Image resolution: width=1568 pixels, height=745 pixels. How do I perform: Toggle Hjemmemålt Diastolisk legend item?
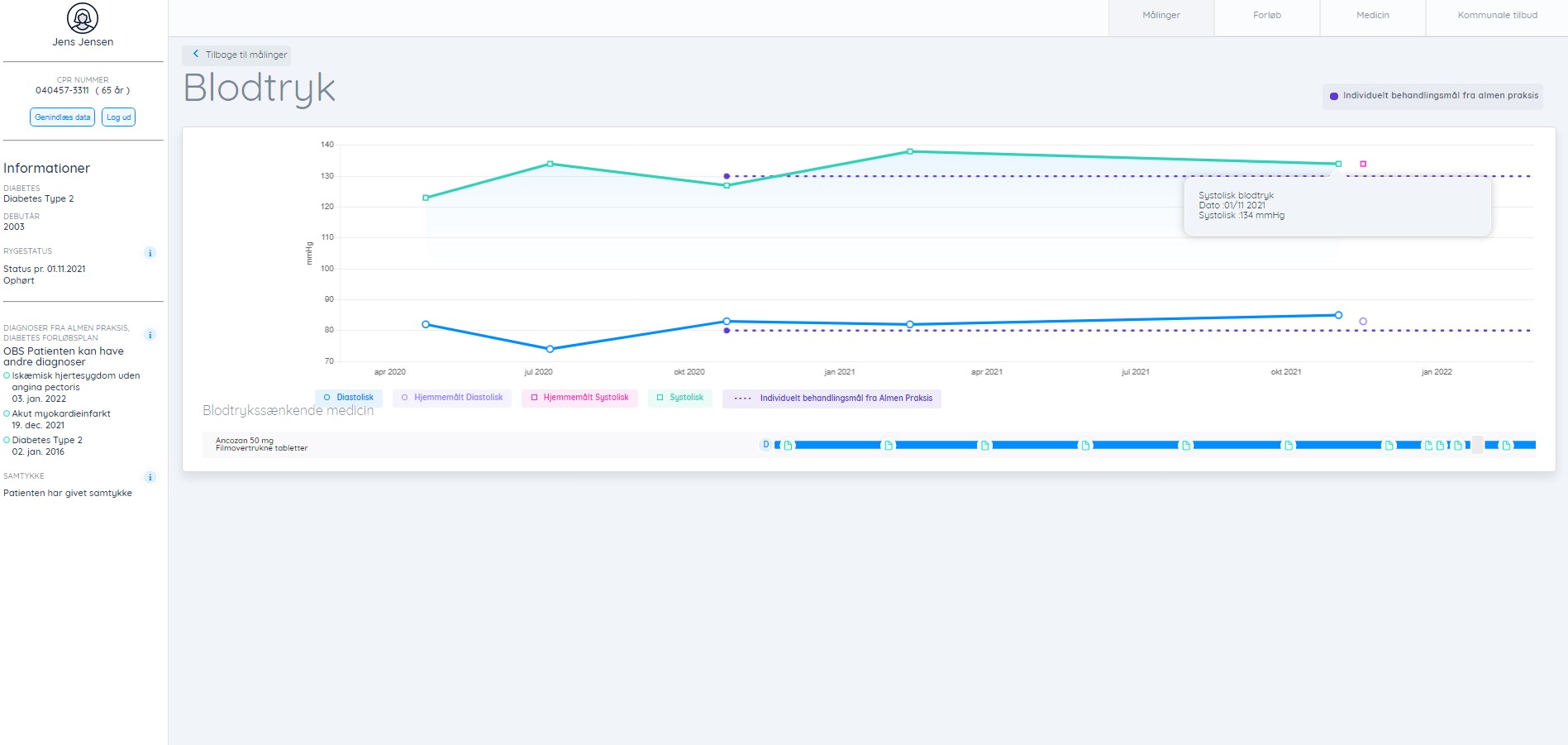[451, 398]
